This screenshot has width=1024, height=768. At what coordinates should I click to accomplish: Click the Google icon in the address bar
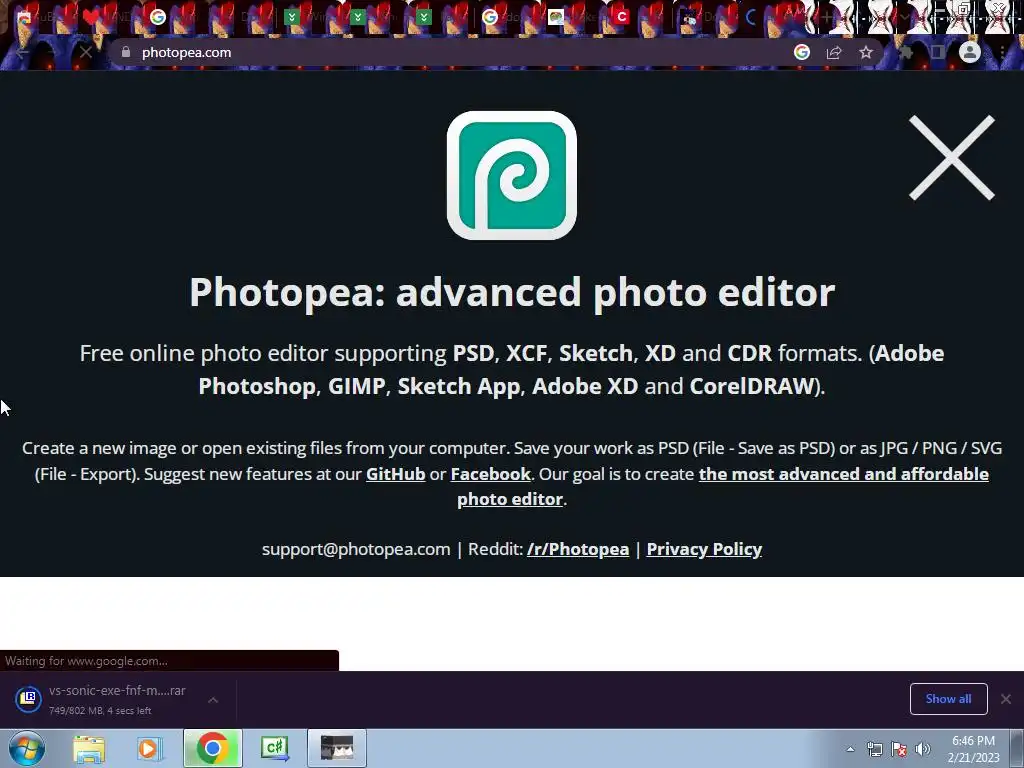coord(801,52)
